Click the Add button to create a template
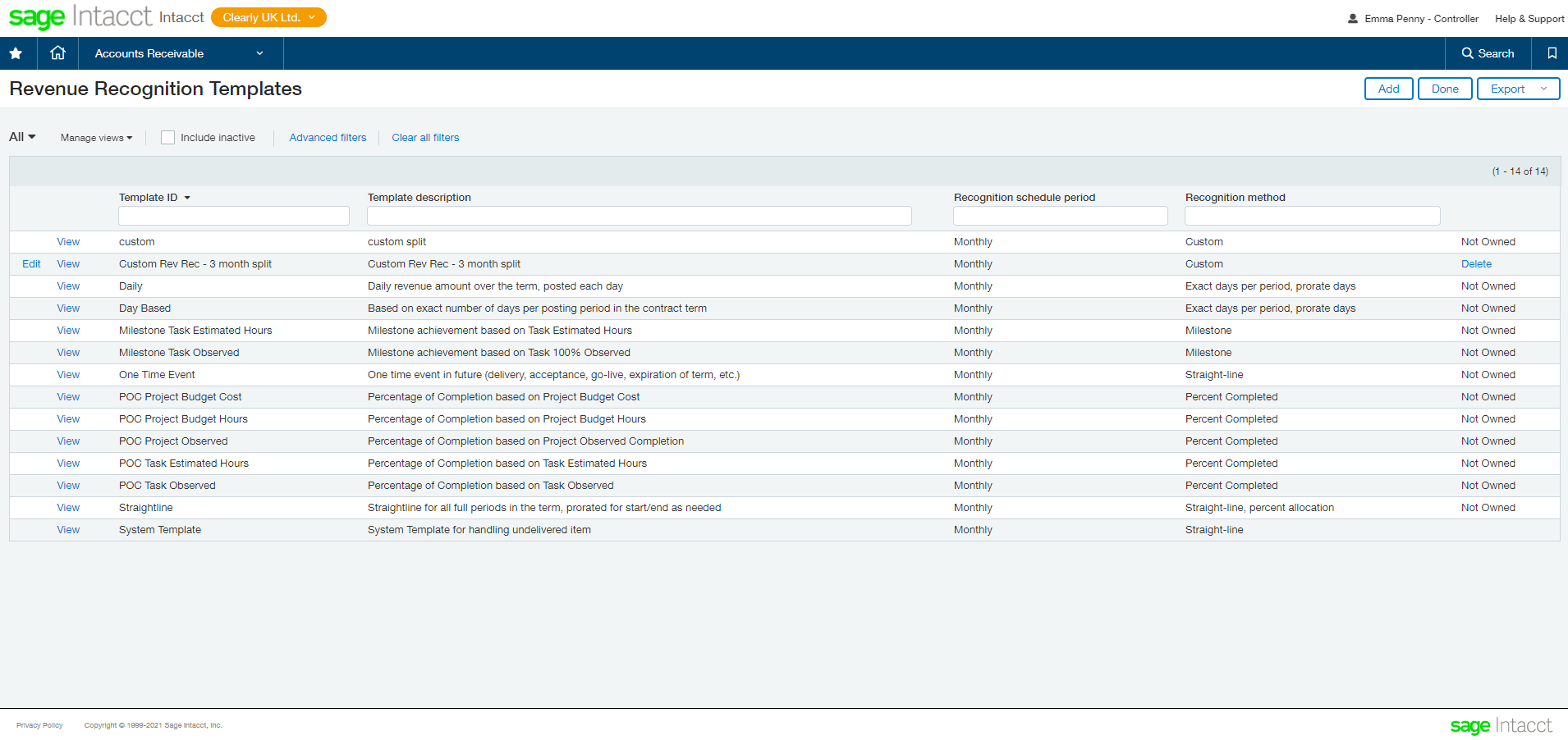The height and width of the screenshot is (740, 1568). pos(1387,89)
